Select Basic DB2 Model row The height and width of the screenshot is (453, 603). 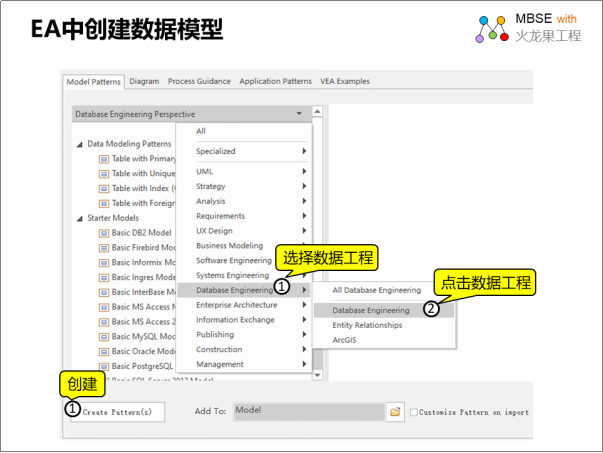pos(135,233)
